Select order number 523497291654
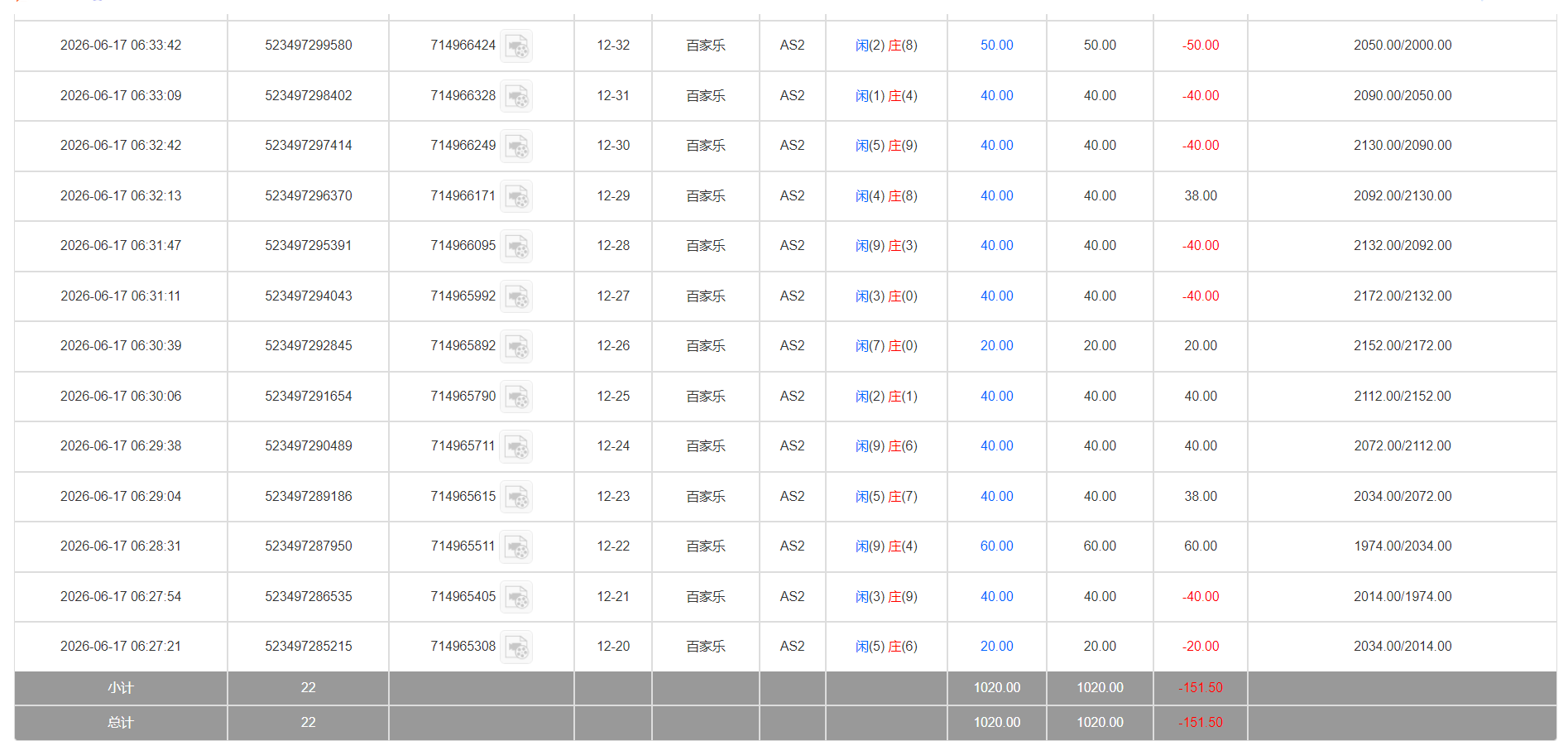1568x741 pixels. click(x=309, y=397)
